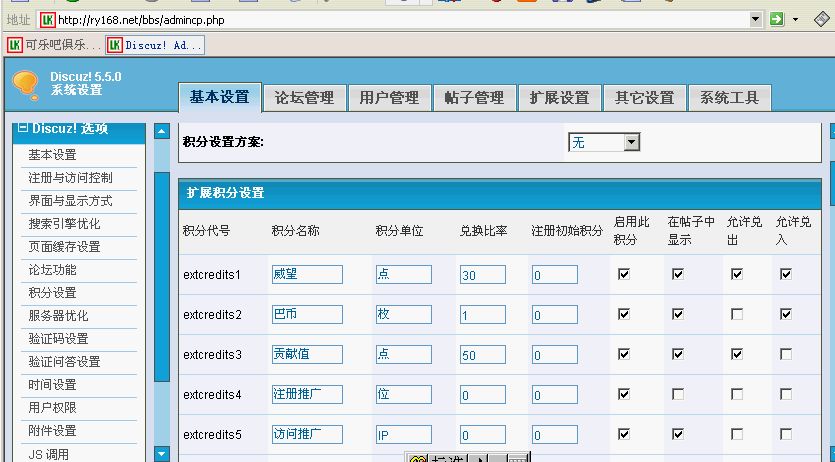Open the 用户管理 tab
The height and width of the screenshot is (462, 835).
(x=389, y=98)
